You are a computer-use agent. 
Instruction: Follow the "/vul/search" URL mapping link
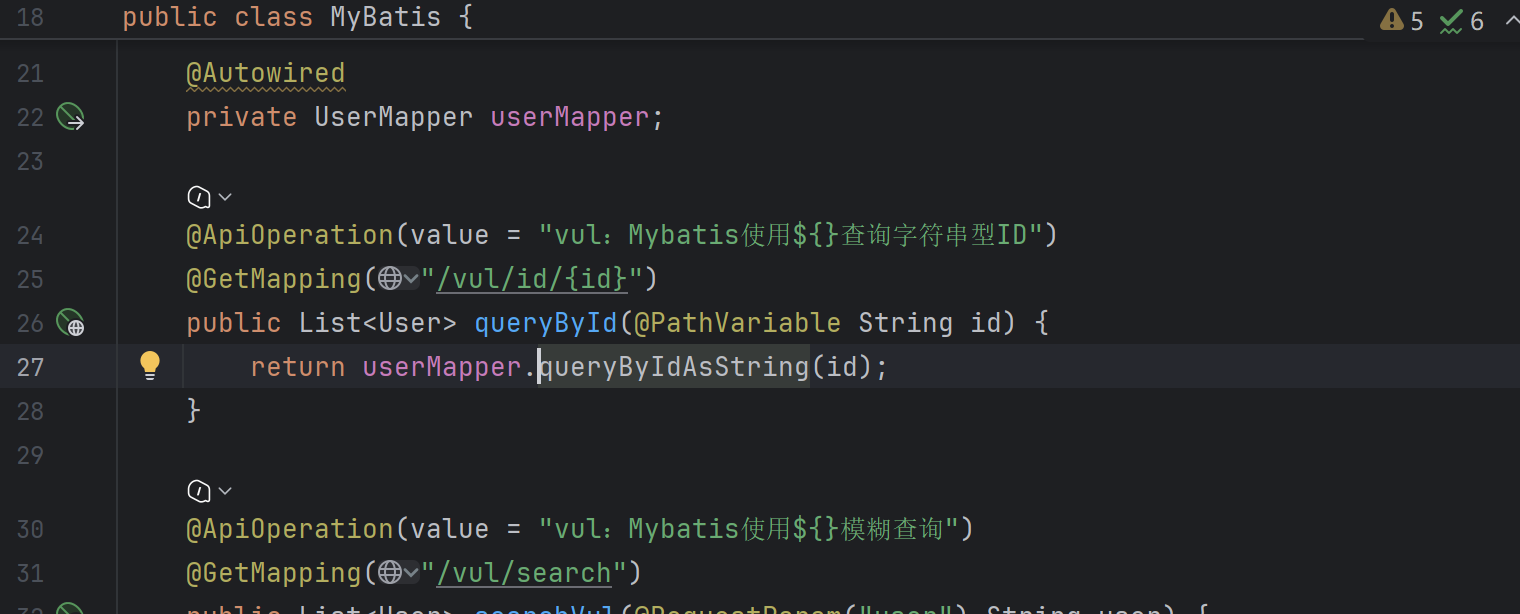point(523,573)
